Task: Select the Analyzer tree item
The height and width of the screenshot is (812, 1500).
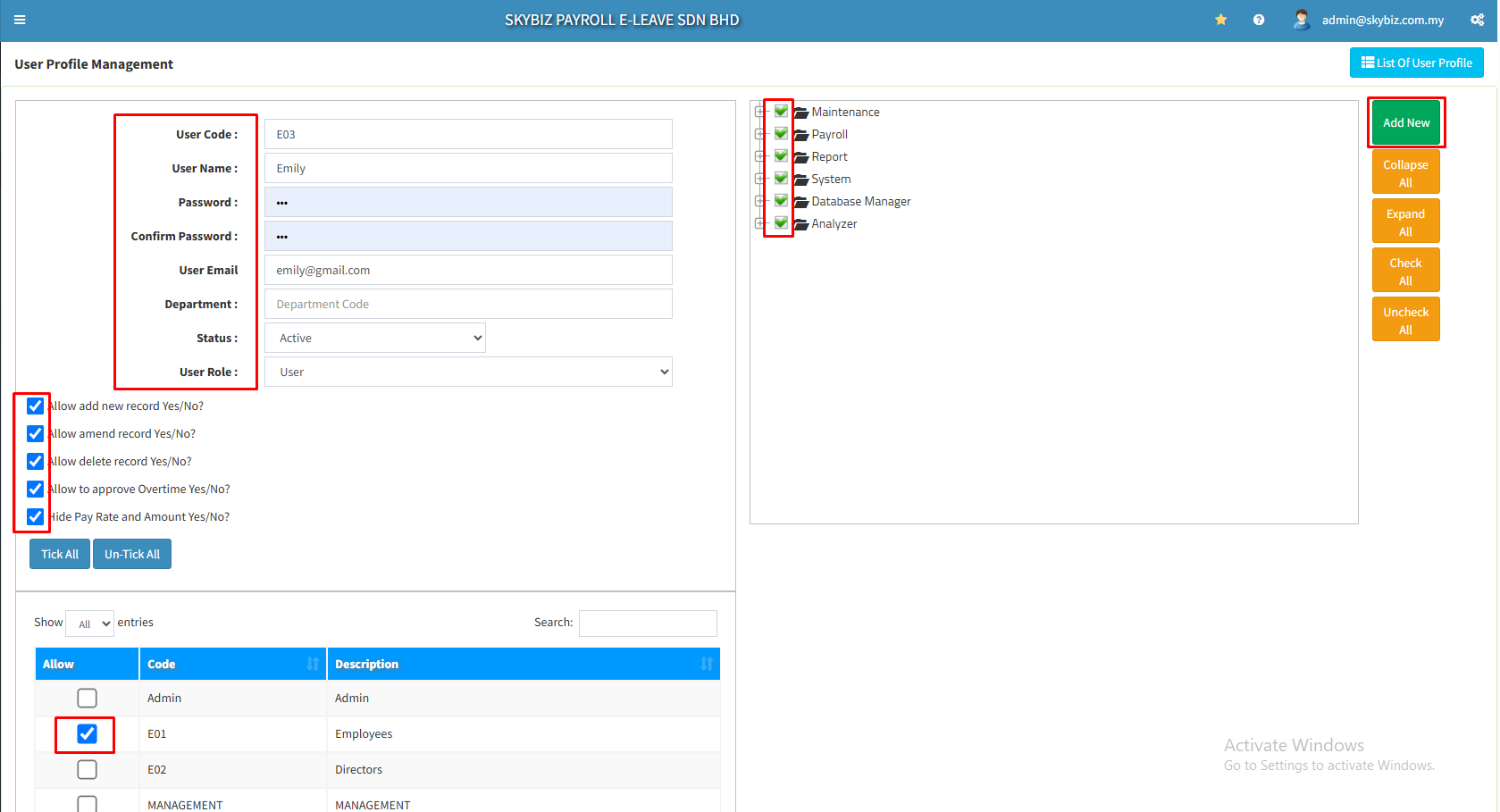Action: [x=834, y=224]
